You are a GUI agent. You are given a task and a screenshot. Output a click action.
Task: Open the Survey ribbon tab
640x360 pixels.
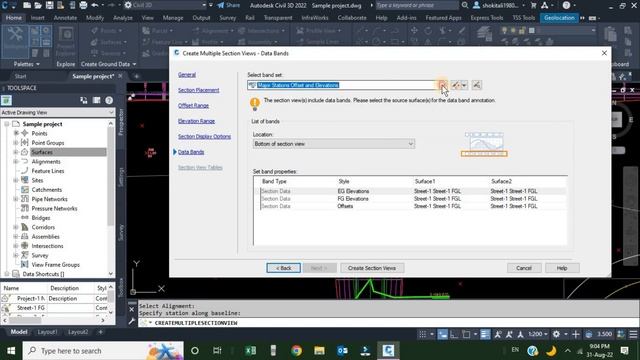pyautogui.click(x=227, y=18)
